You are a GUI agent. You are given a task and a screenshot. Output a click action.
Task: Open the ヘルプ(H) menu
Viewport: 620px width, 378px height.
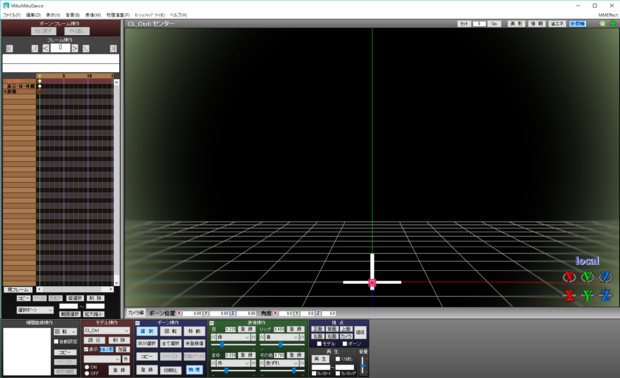[178, 15]
